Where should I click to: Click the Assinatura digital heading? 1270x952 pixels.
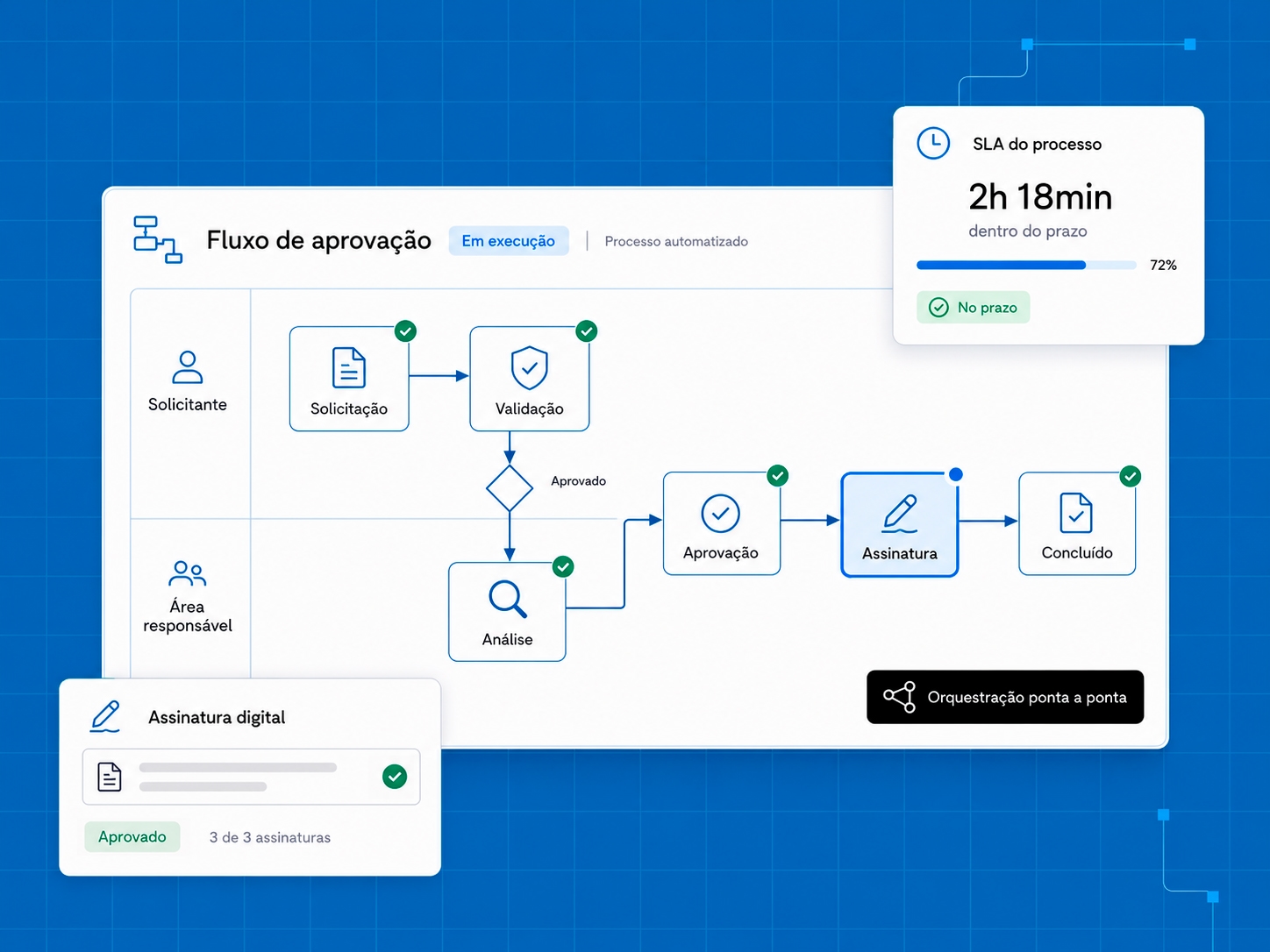(x=217, y=718)
